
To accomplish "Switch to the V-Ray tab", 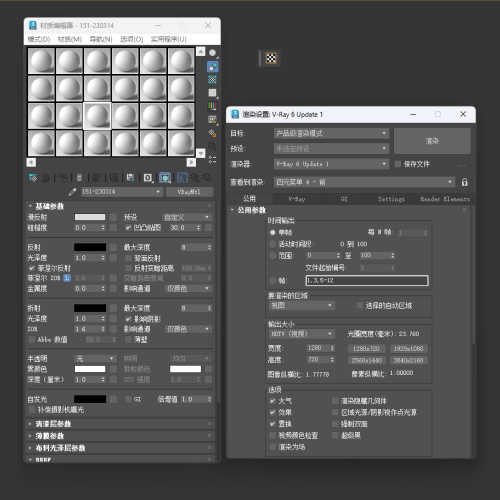I will point(297,199).
